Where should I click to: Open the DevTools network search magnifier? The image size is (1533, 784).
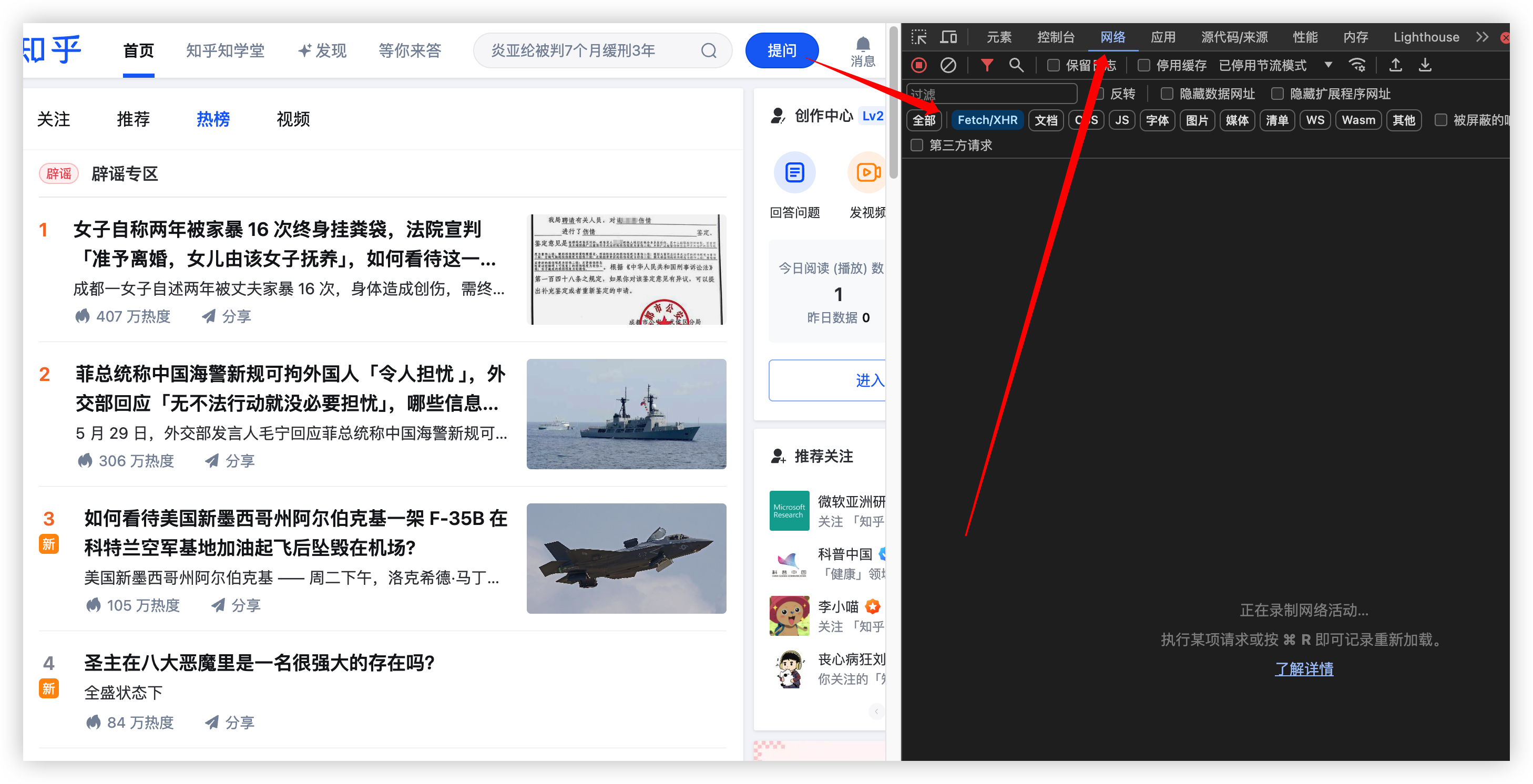[x=1016, y=65]
